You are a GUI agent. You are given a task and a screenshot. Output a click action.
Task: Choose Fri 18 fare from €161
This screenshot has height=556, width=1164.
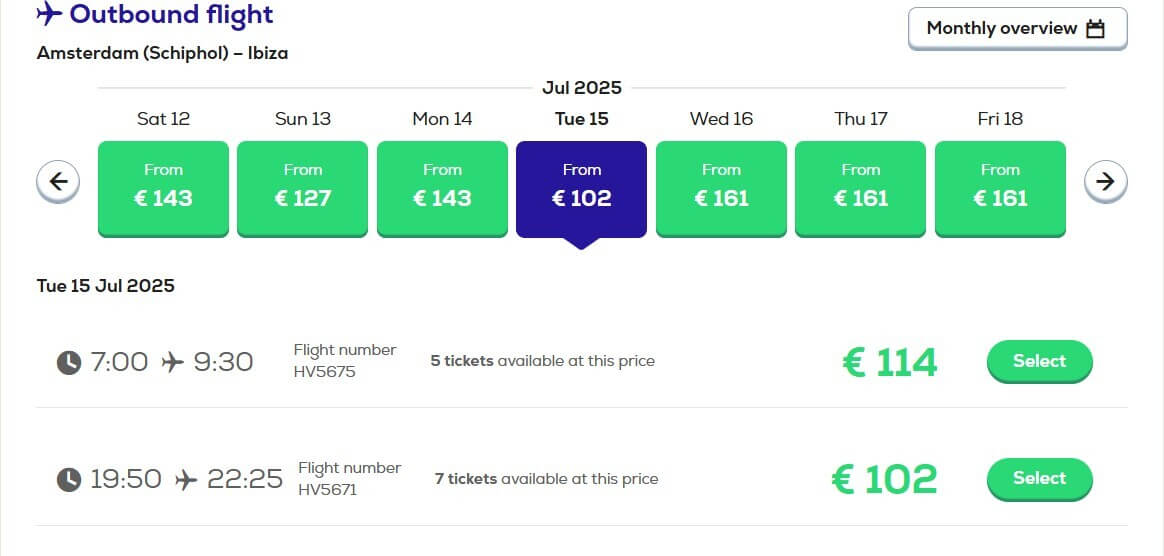(1000, 189)
